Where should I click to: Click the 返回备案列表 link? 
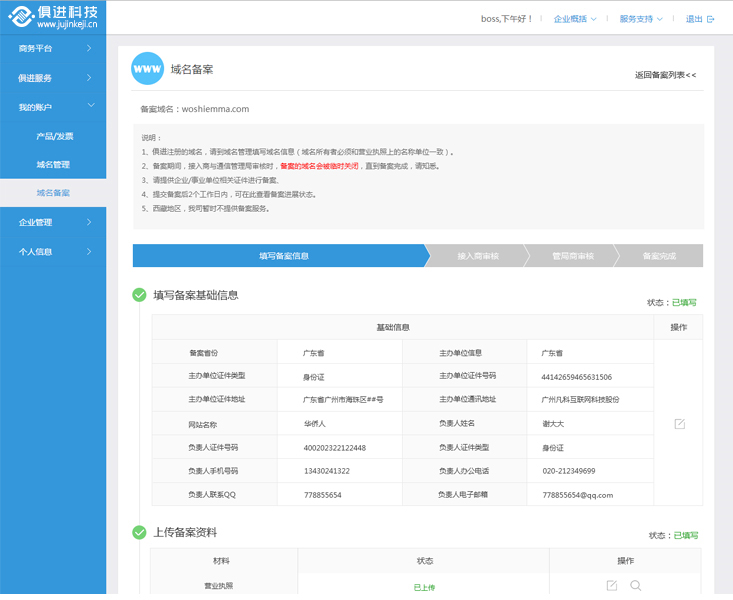click(665, 75)
